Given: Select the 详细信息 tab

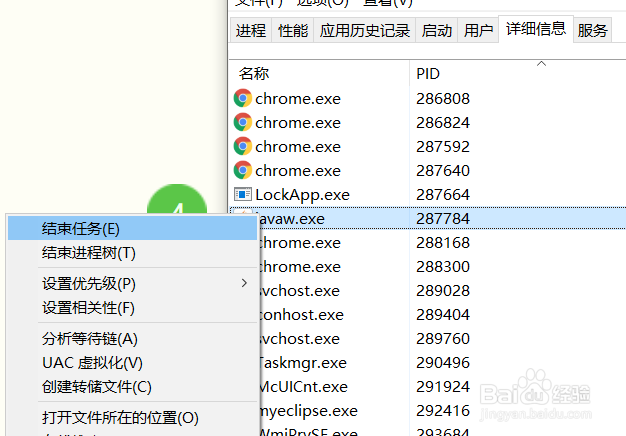Looking at the screenshot, I should coord(536,29).
